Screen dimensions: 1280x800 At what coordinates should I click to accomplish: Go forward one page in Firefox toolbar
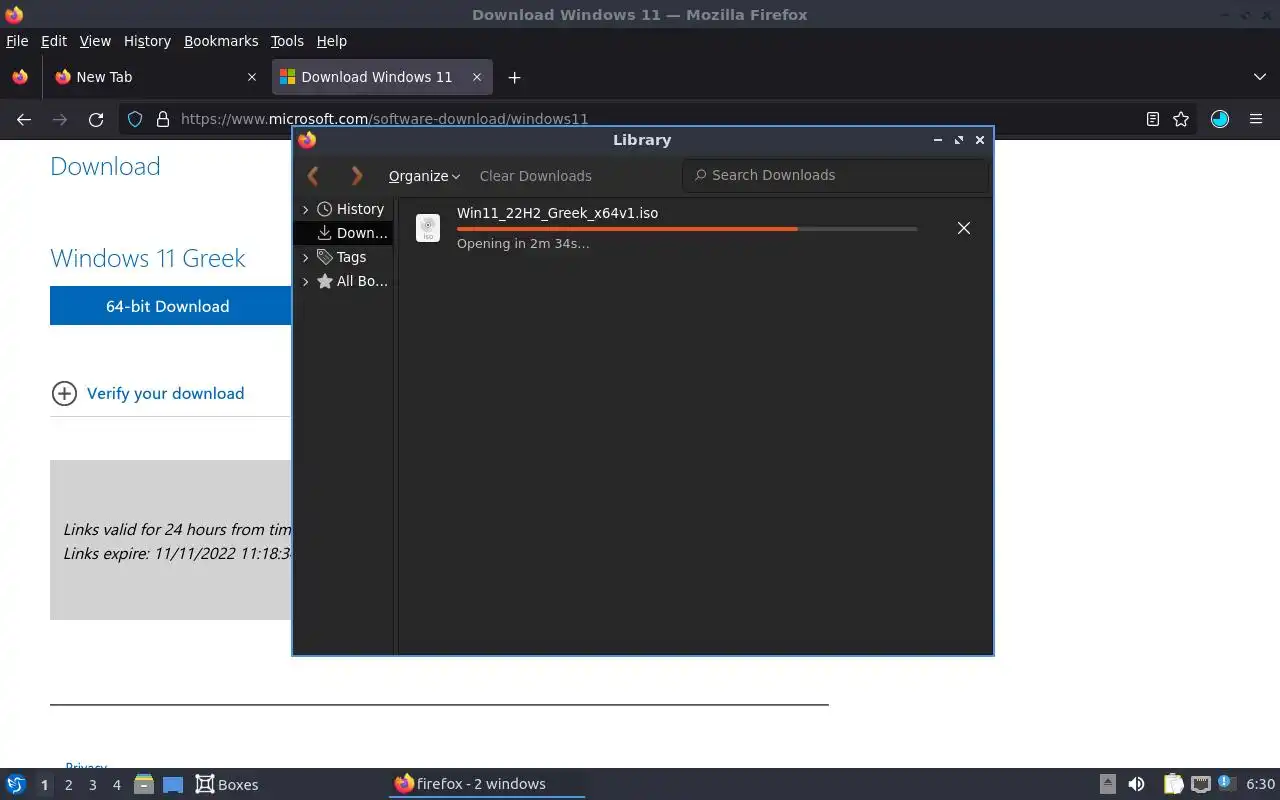pyautogui.click(x=60, y=119)
